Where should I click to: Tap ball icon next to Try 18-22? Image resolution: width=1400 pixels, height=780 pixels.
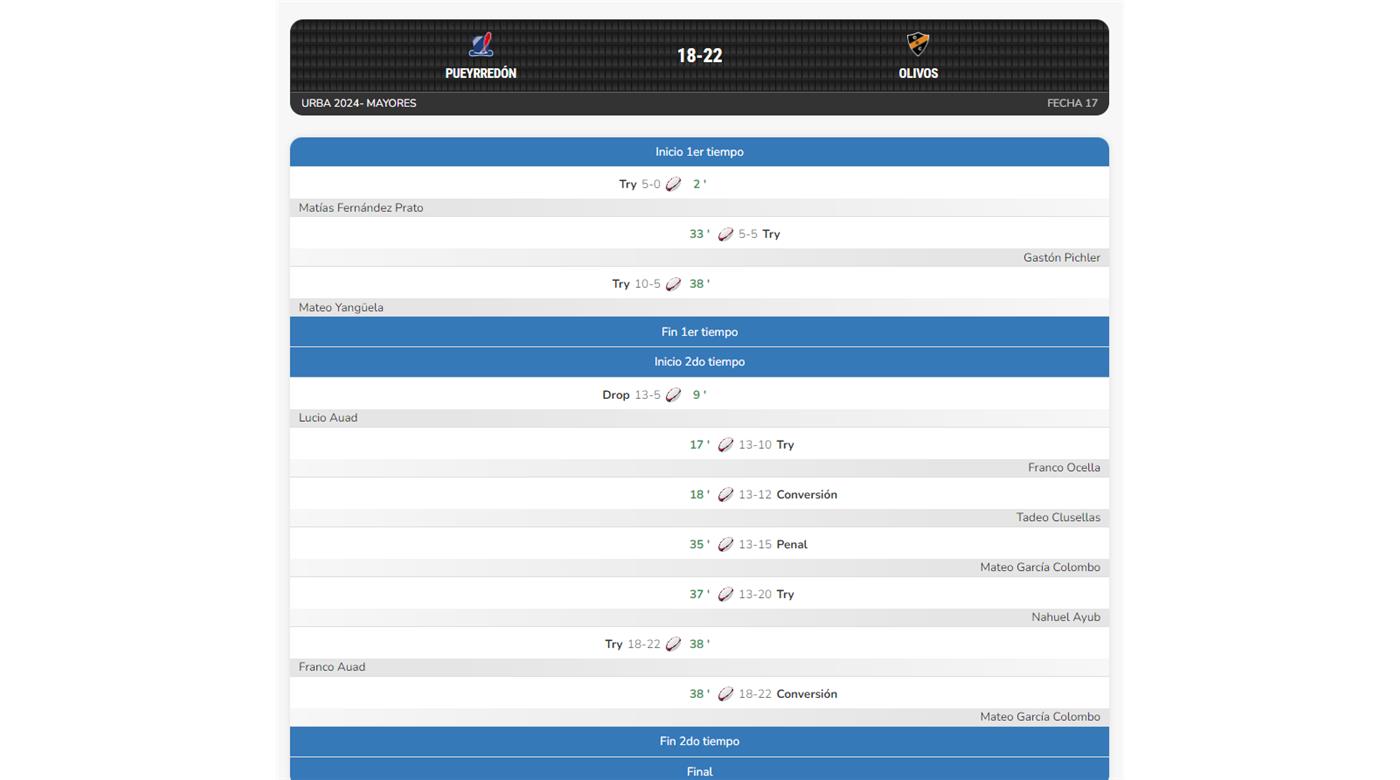pos(674,644)
